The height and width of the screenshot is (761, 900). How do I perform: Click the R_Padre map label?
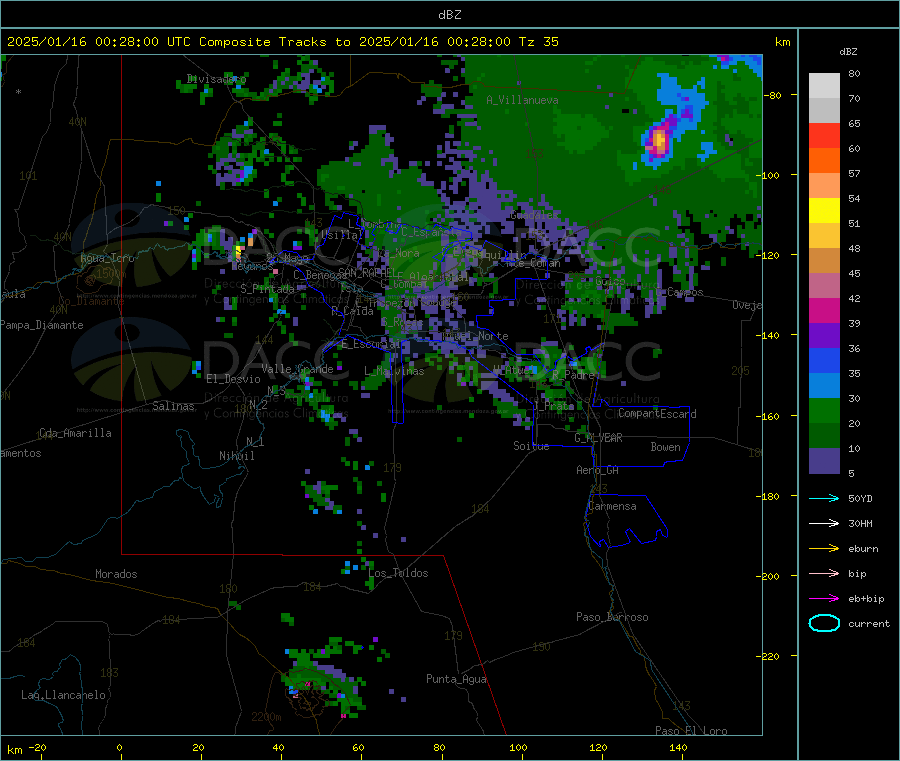(573, 375)
